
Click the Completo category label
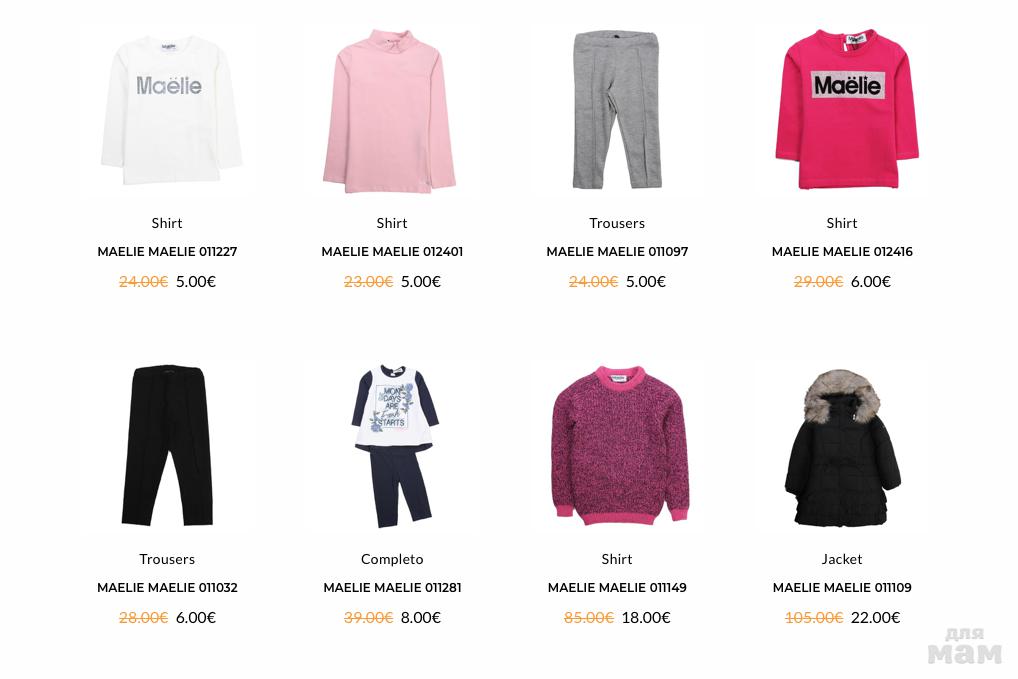(392, 559)
